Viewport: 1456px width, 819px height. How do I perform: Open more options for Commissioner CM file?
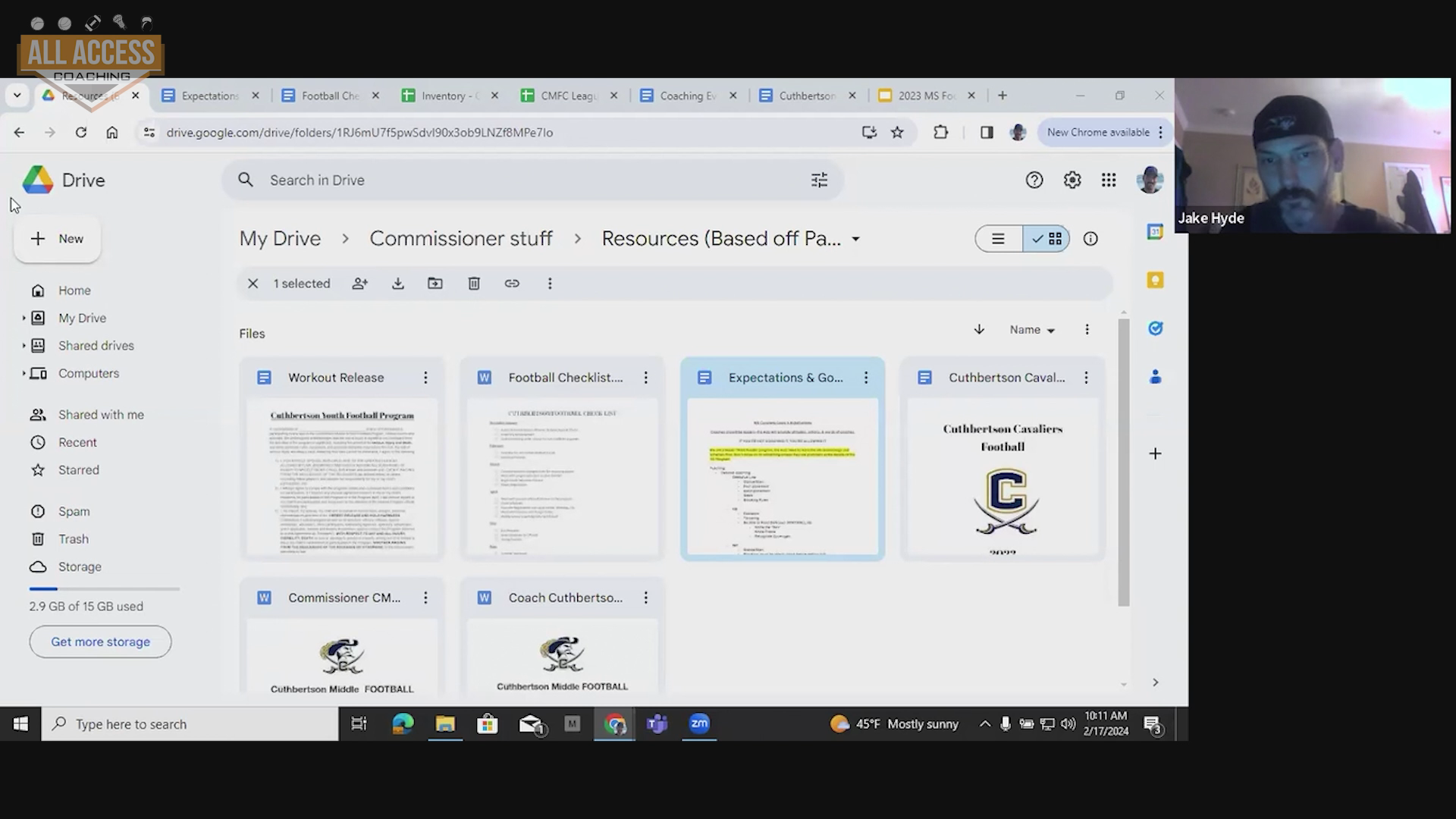pyautogui.click(x=425, y=598)
